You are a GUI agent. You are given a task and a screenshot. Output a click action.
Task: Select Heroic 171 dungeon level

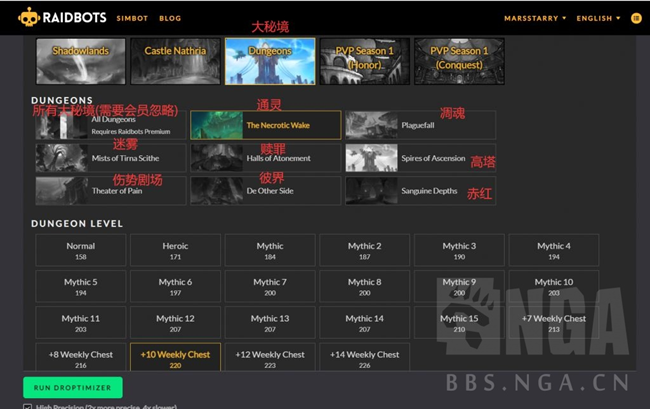[x=175, y=250]
